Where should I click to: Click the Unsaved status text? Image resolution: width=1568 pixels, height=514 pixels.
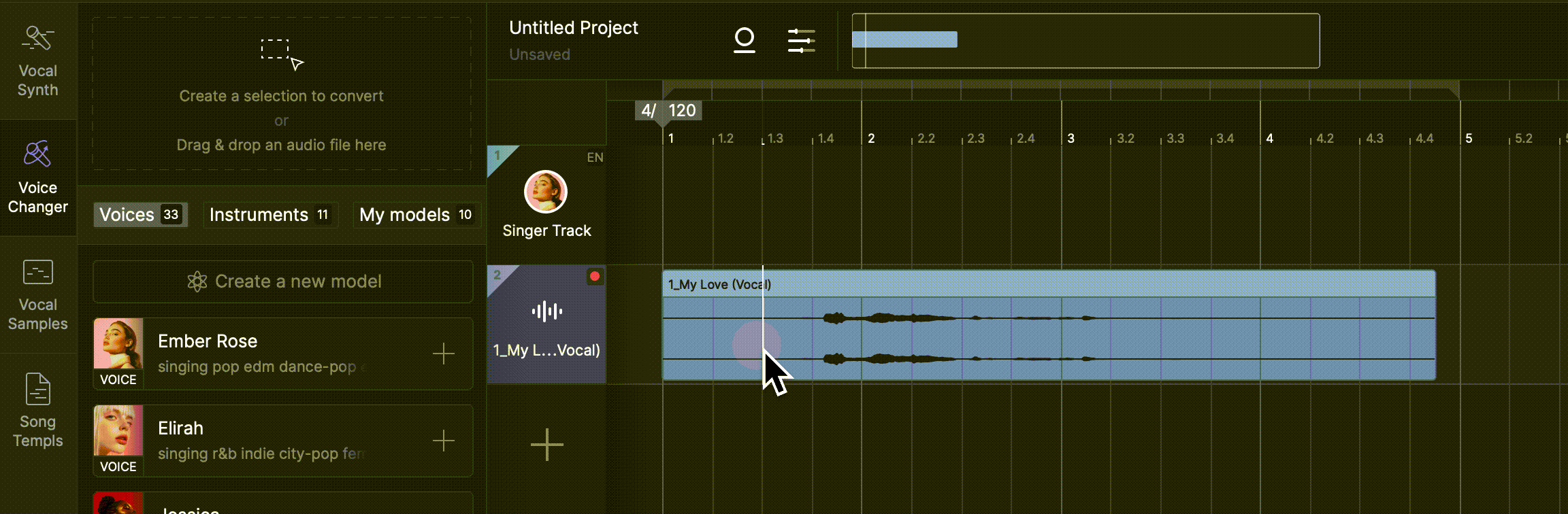pos(540,54)
